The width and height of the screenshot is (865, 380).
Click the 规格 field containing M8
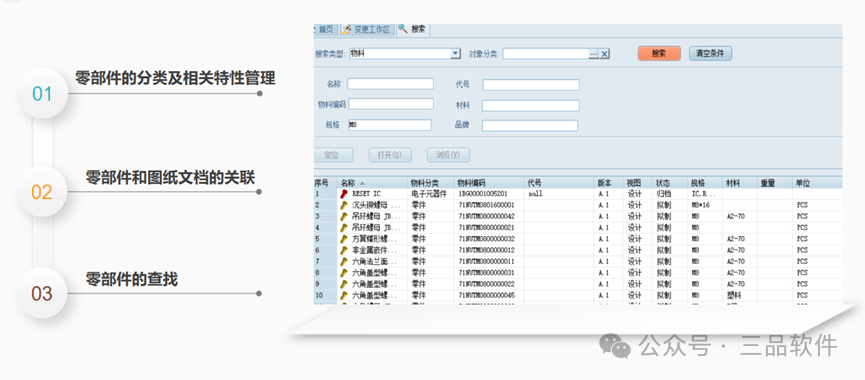click(x=389, y=125)
